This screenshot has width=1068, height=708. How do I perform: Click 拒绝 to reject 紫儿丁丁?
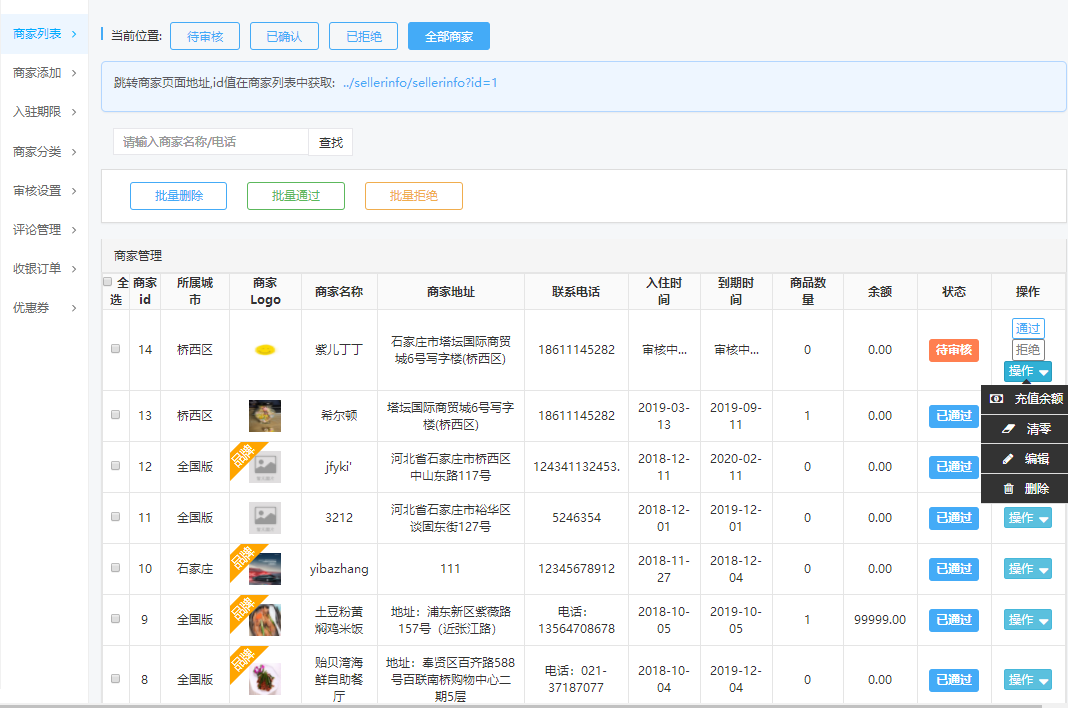(1028, 350)
